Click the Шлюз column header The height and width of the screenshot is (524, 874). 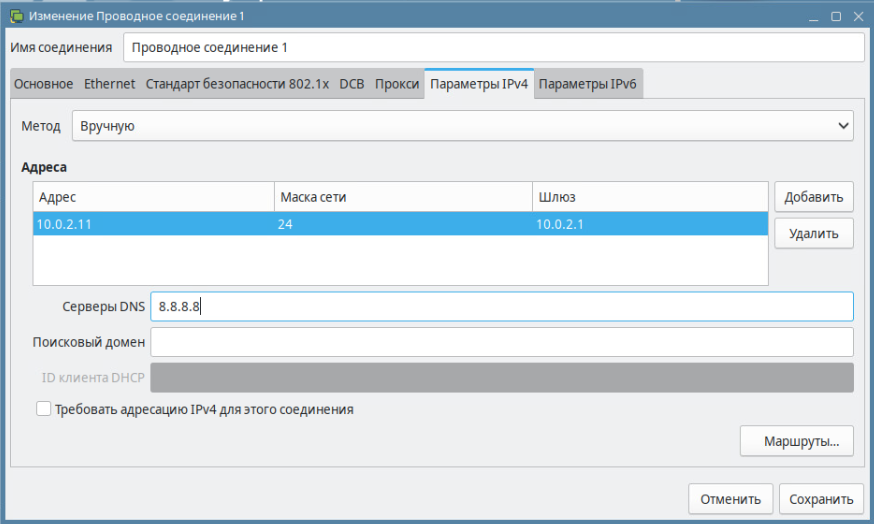[x=650, y=197]
